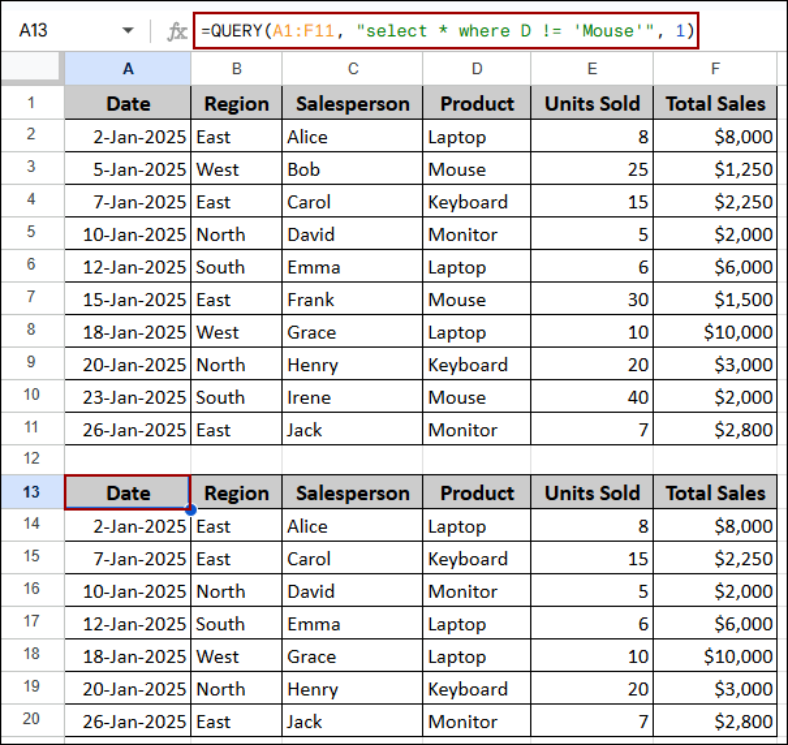Click inside the QUERY formula bar
This screenshot has height=745, width=788.
point(446,31)
